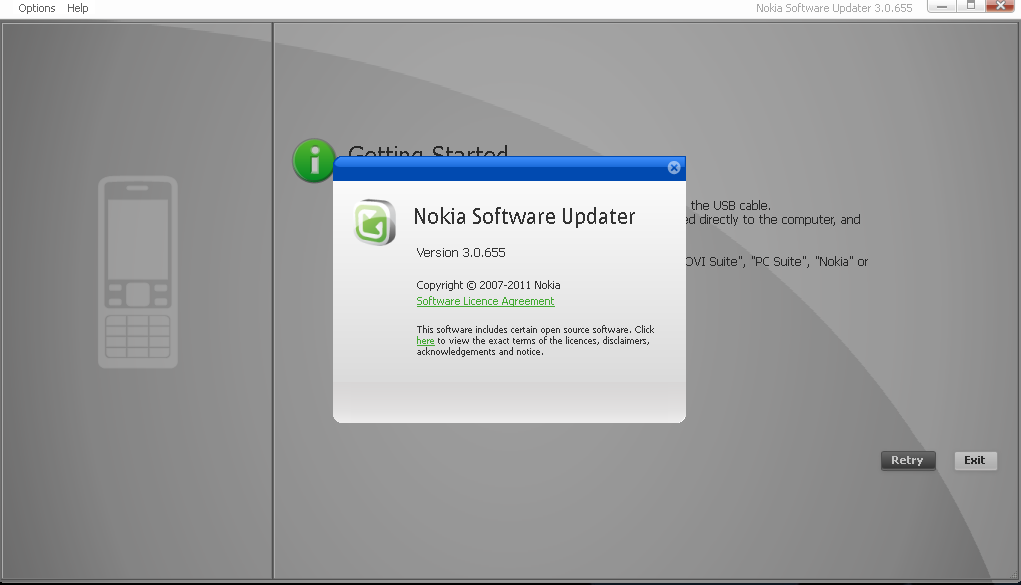Open the Help menu
The height and width of the screenshot is (585, 1021).
[77, 8]
